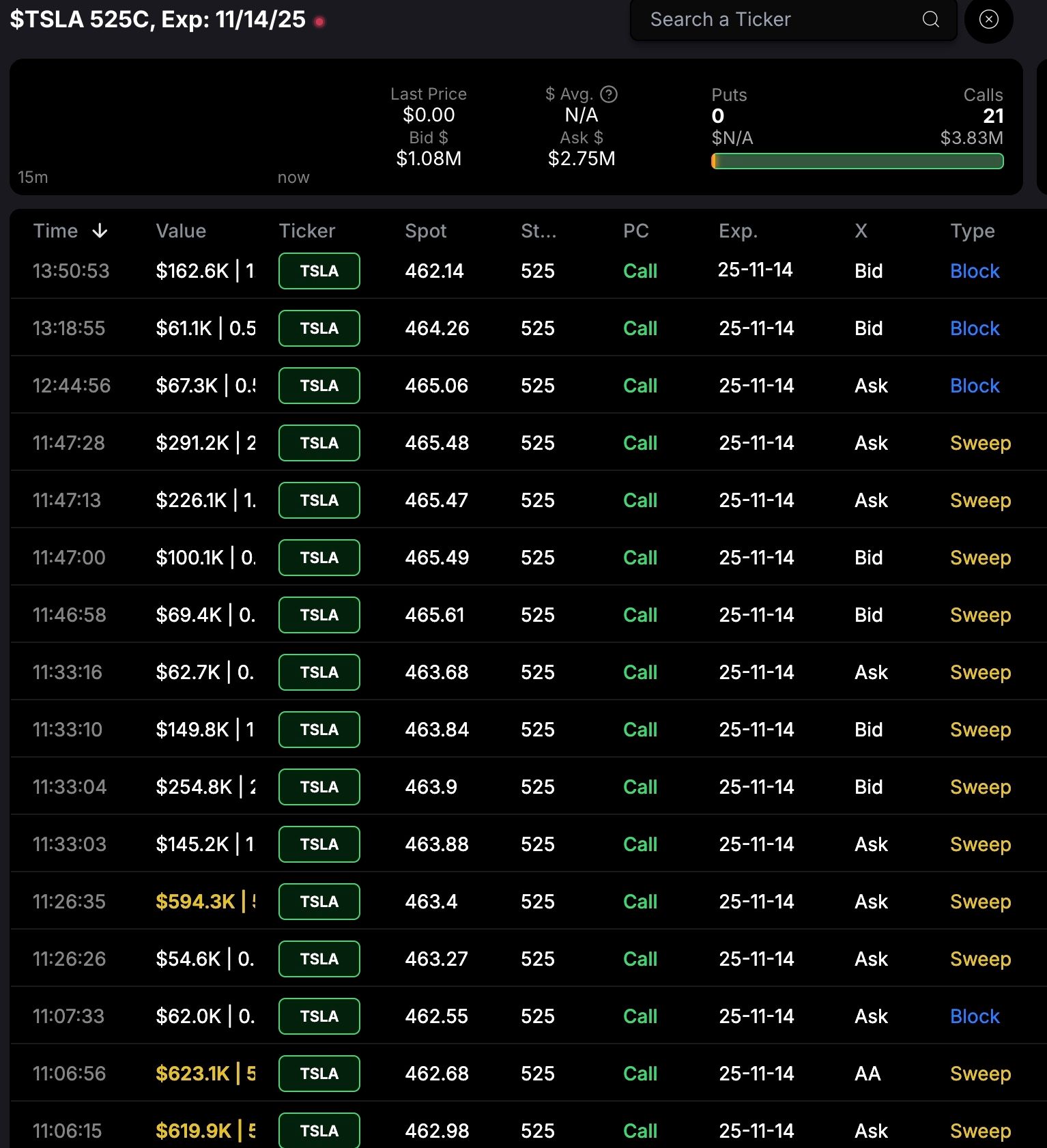Click the puts/calls ratio bar
1047x1148 pixels.
click(857, 161)
